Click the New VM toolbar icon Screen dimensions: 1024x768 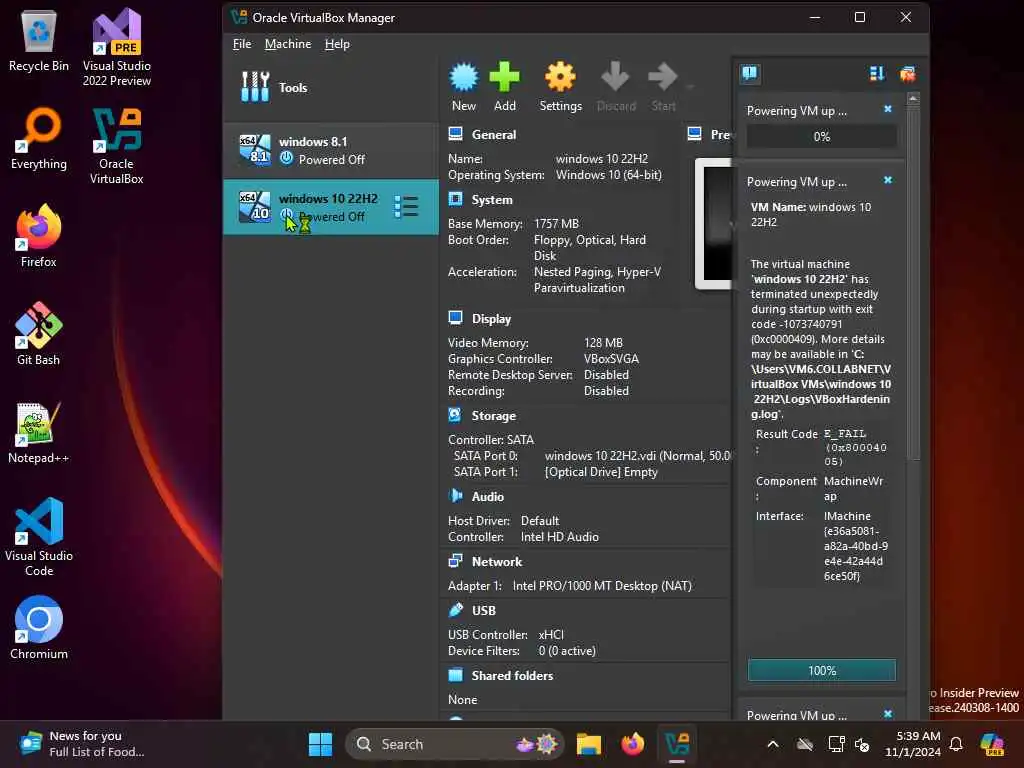pyautogui.click(x=464, y=77)
